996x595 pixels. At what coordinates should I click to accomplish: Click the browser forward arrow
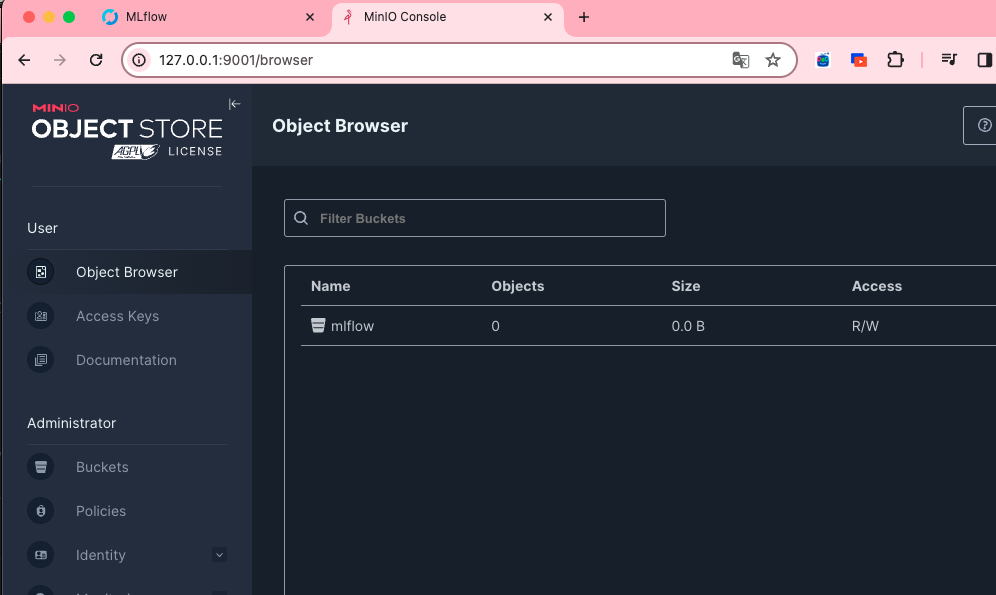[x=60, y=60]
